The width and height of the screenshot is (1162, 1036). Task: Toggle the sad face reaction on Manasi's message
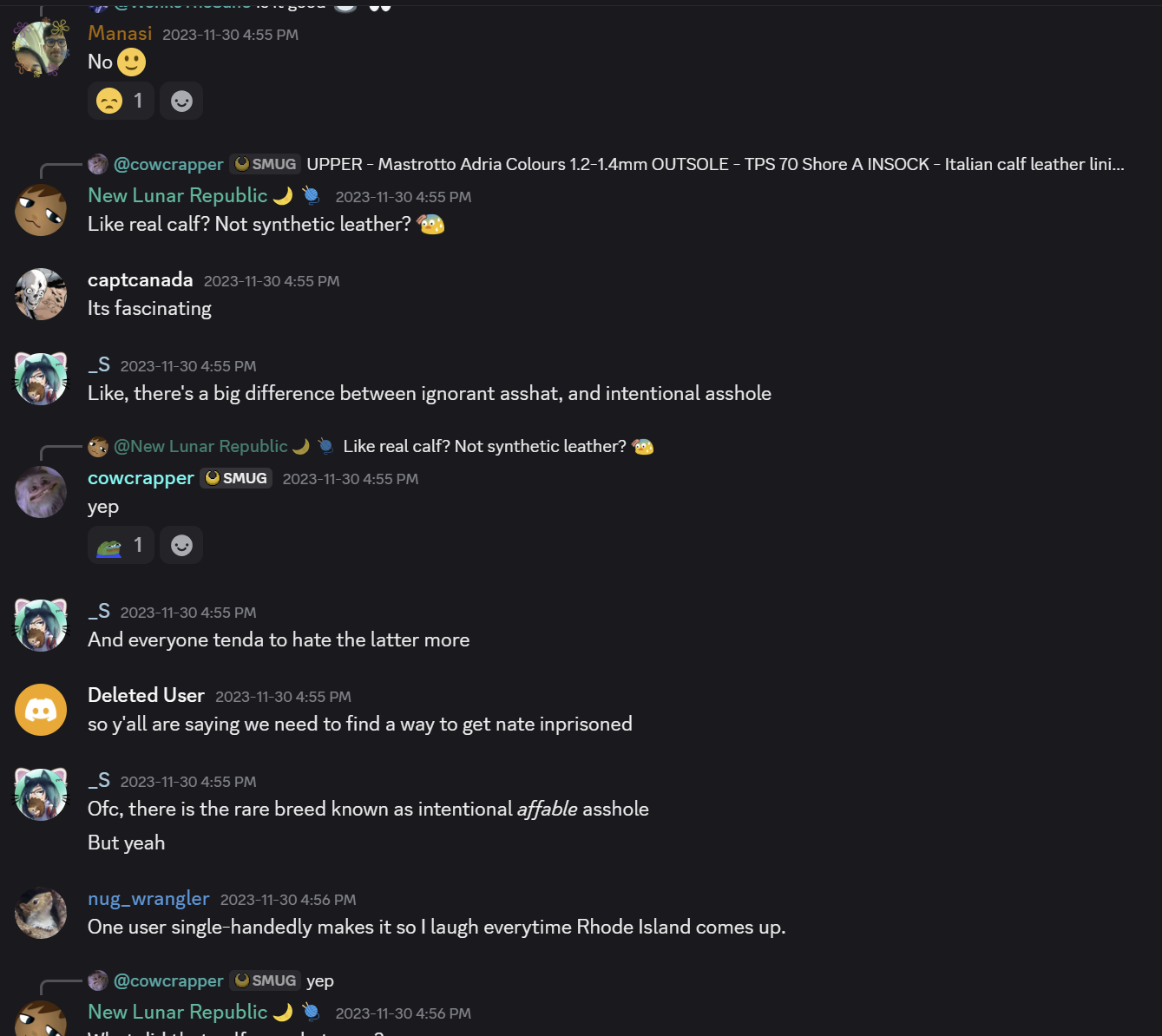pos(121,102)
